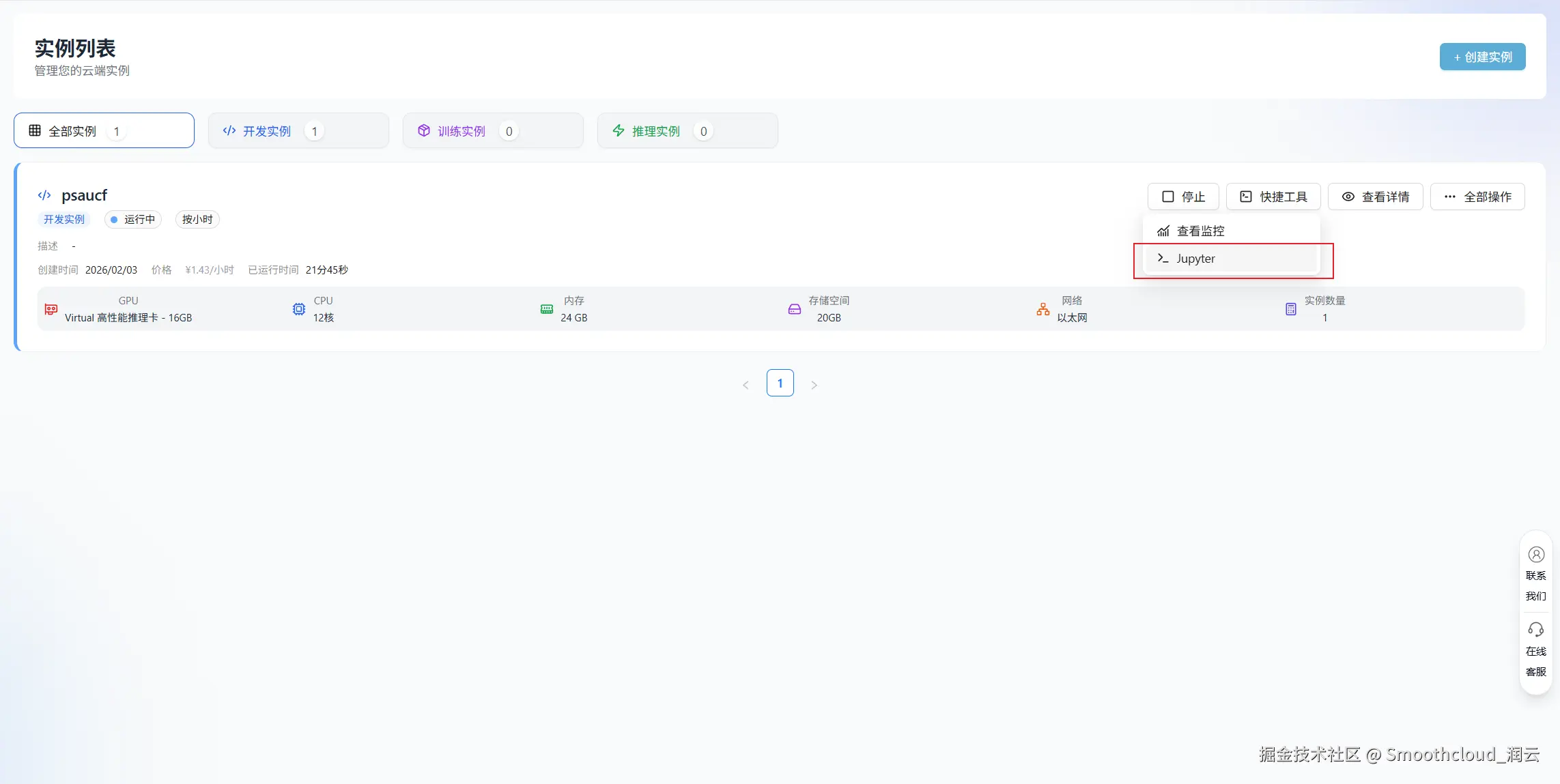Click the CPU chip icon
Viewport: 1560px width, 784px height.
299,309
